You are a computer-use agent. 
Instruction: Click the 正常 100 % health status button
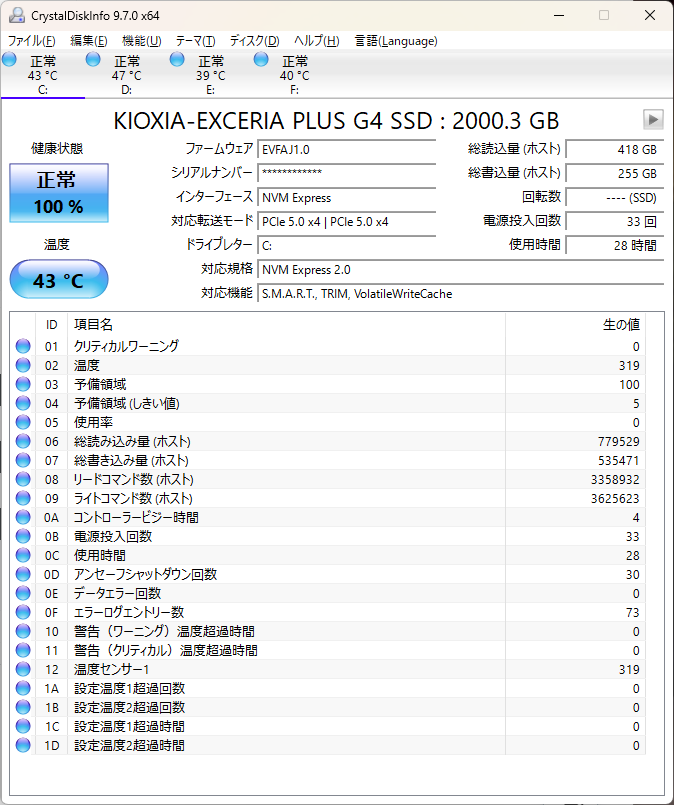[x=59, y=193]
